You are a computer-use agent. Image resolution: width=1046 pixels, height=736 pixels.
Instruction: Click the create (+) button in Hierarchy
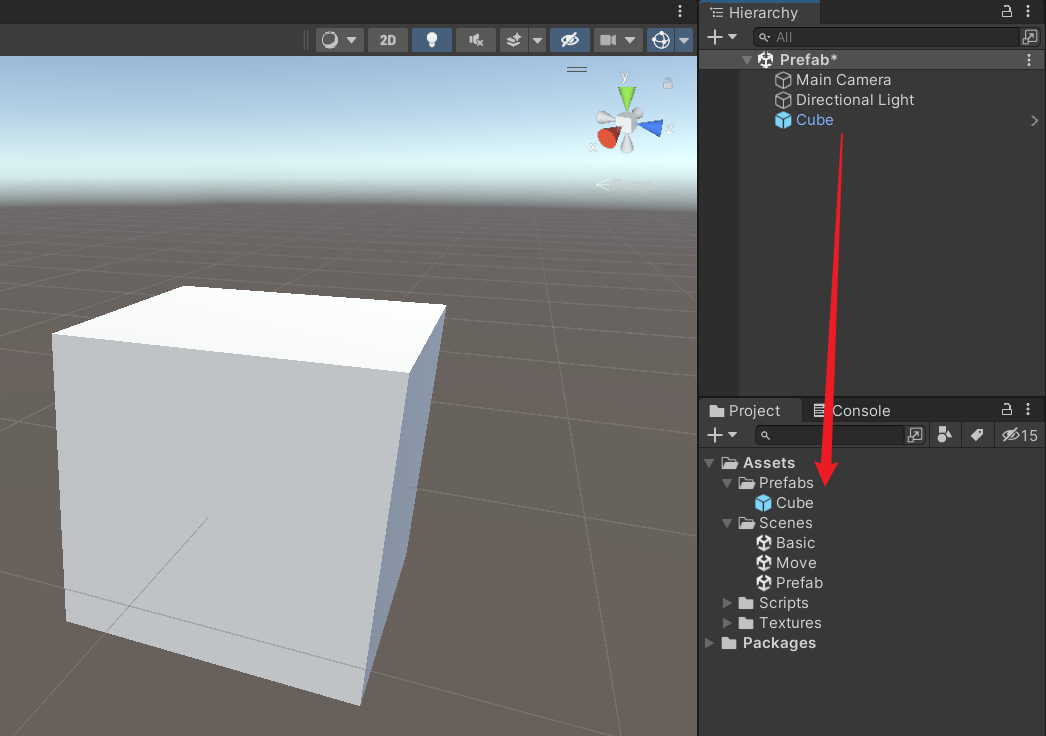point(716,37)
